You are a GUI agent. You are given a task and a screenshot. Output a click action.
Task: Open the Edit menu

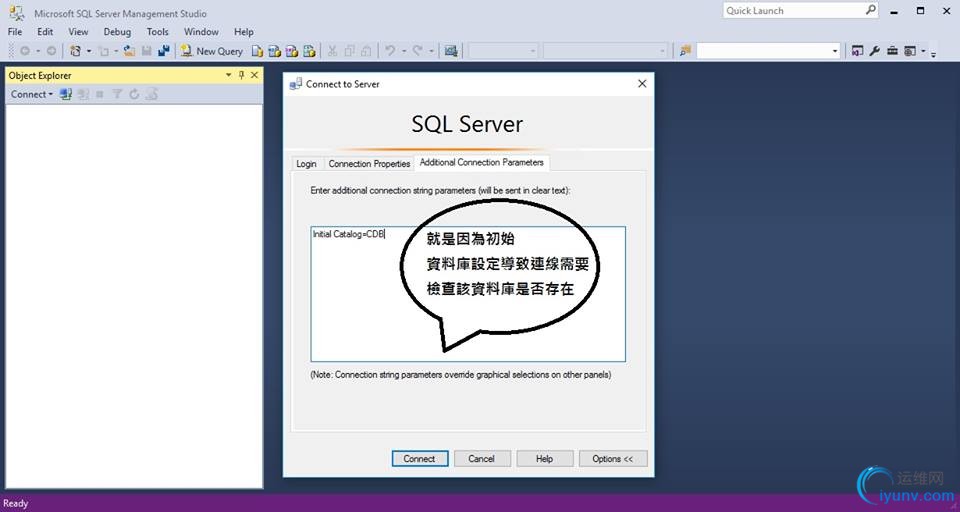pos(45,32)
